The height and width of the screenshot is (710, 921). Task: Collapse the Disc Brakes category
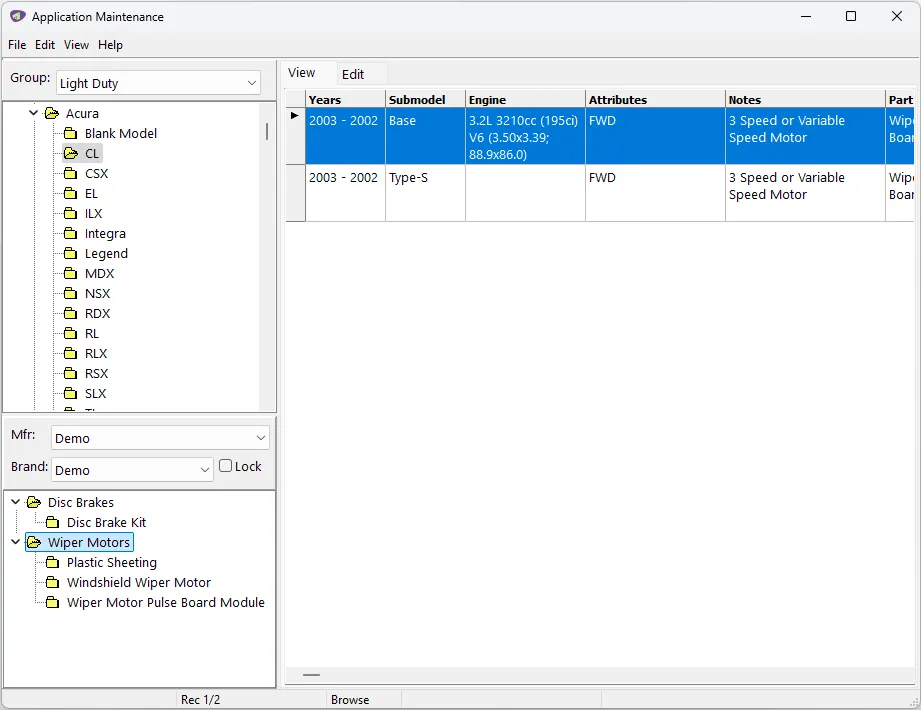coord(15,502)
